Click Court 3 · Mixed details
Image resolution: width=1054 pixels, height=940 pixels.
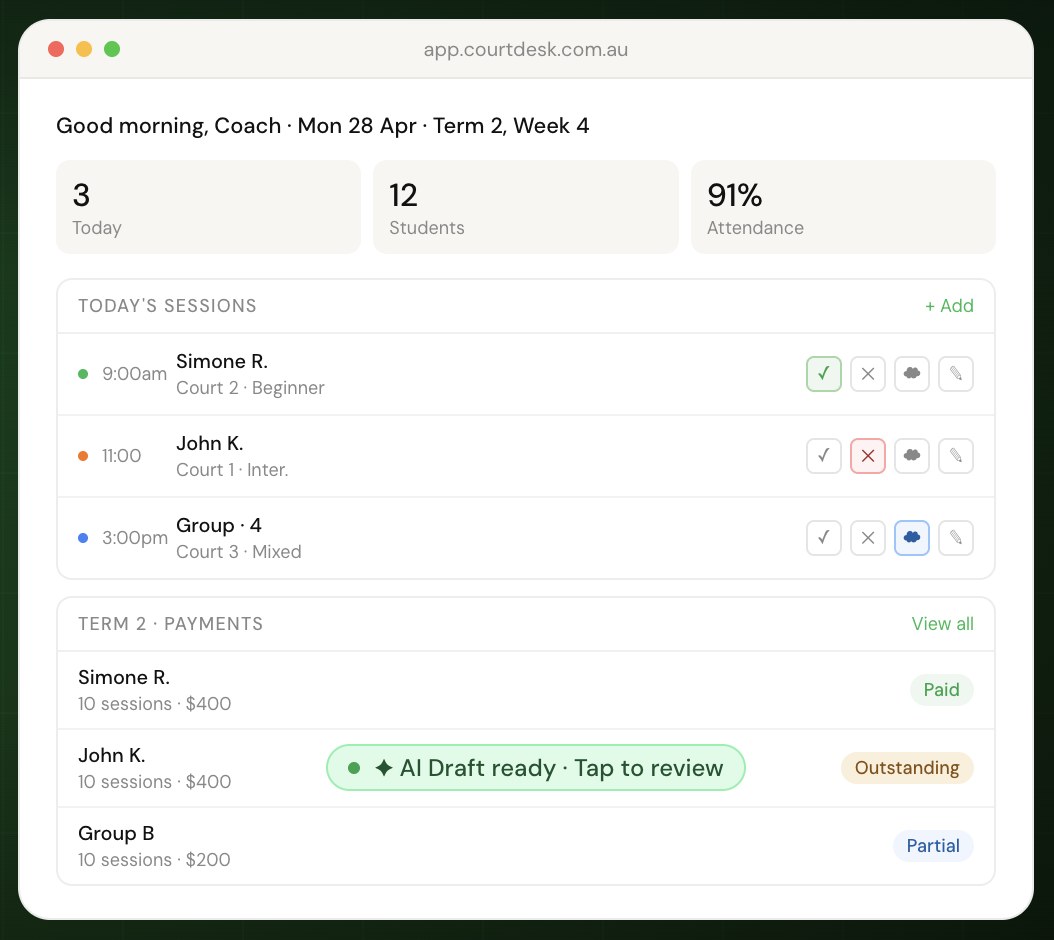coord(239,552)
